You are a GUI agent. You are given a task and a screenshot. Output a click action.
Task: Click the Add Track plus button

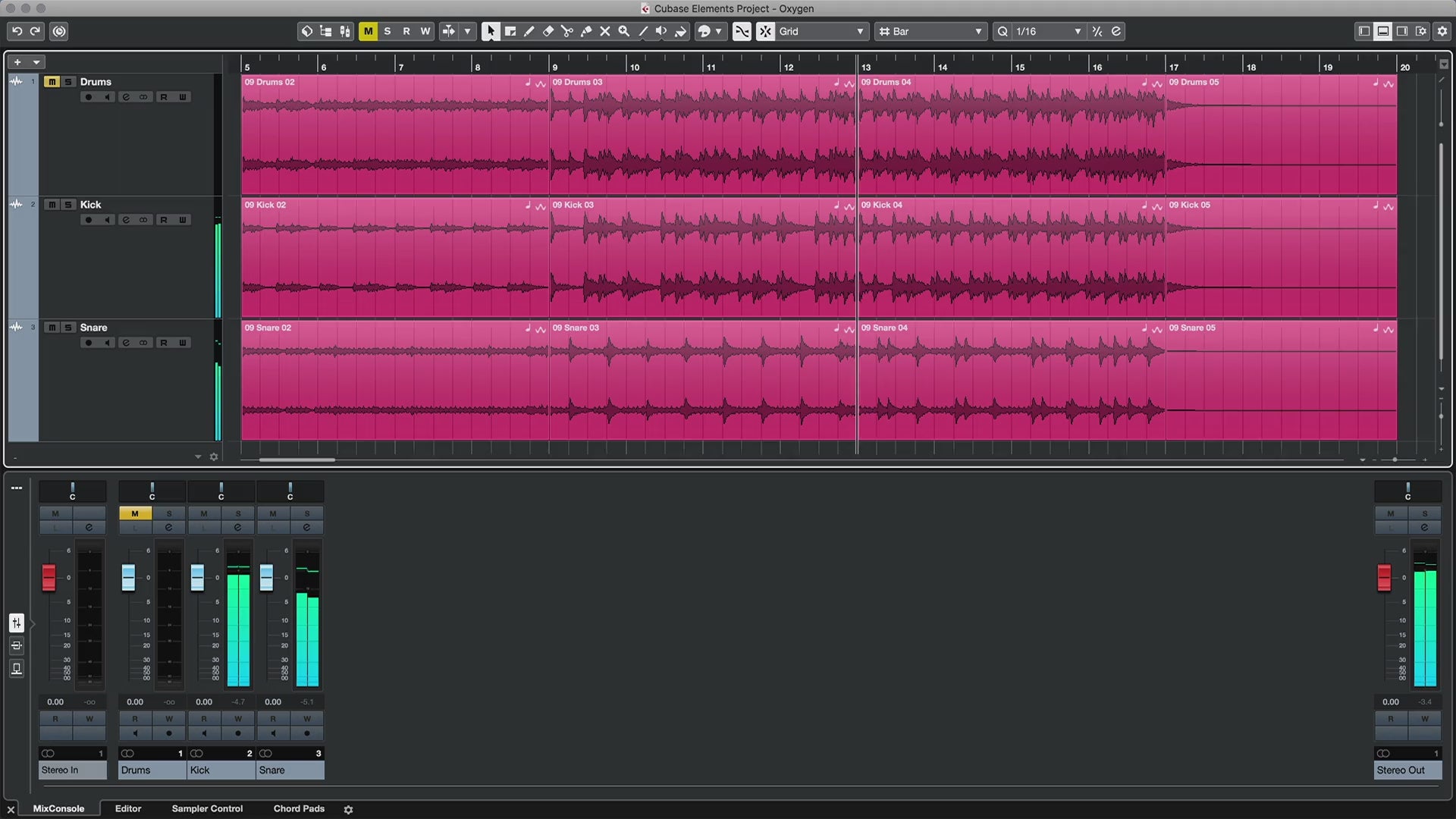point(17,62)
